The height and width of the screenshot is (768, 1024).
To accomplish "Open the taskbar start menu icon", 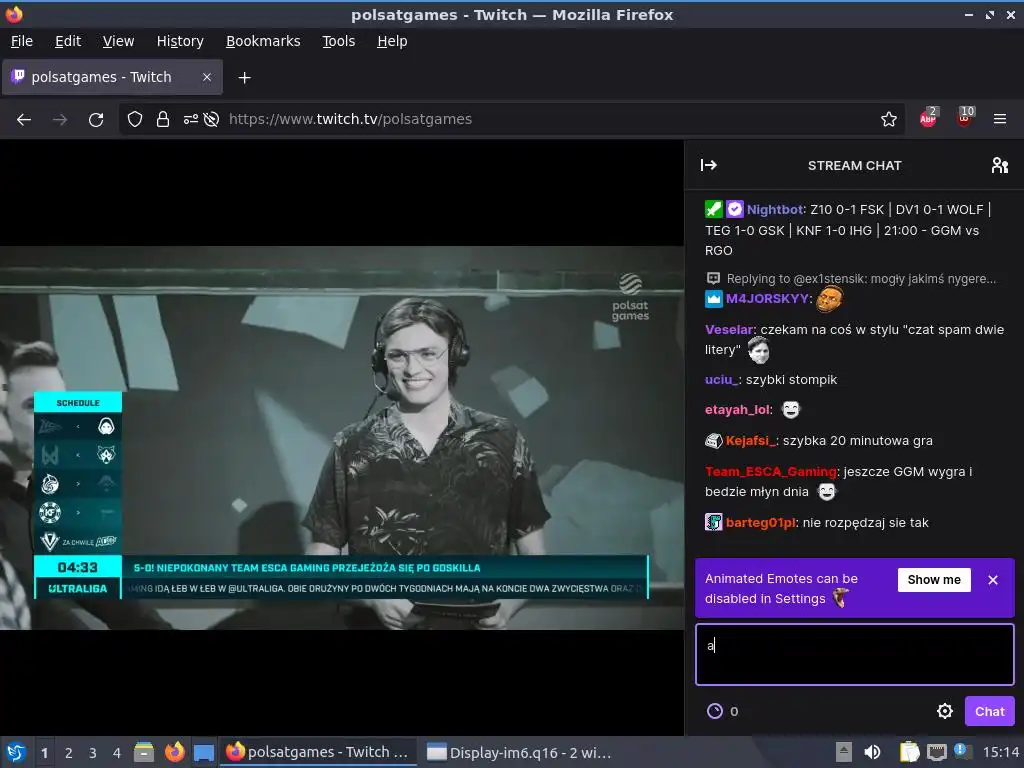I will (16, 752).
